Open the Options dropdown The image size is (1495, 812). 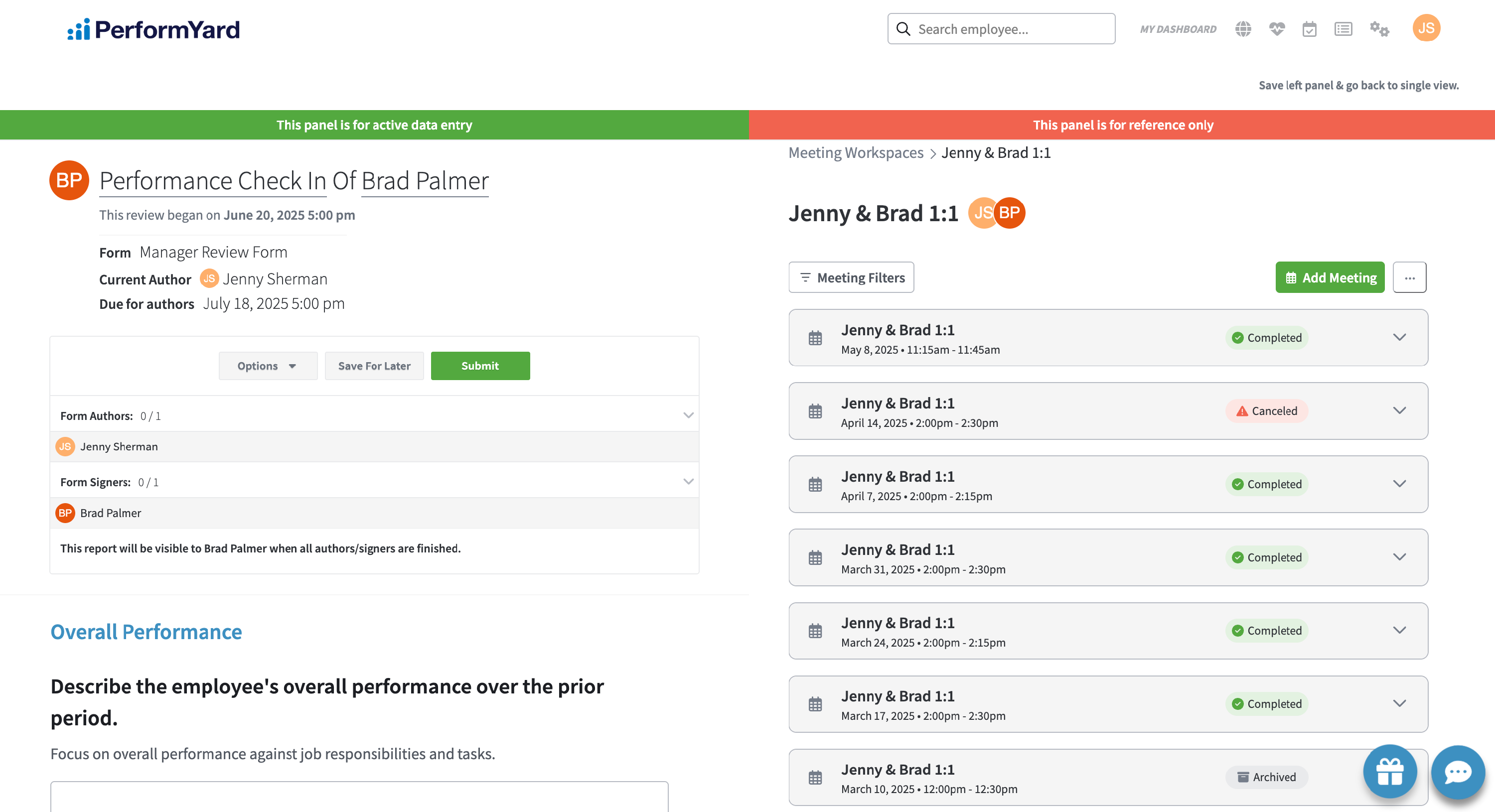click(268, 366)
